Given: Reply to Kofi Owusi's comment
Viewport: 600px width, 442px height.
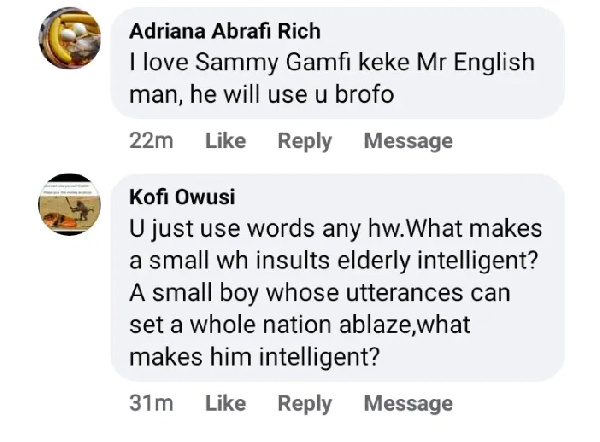Looking at the screenshot, I should click(304, 403).
